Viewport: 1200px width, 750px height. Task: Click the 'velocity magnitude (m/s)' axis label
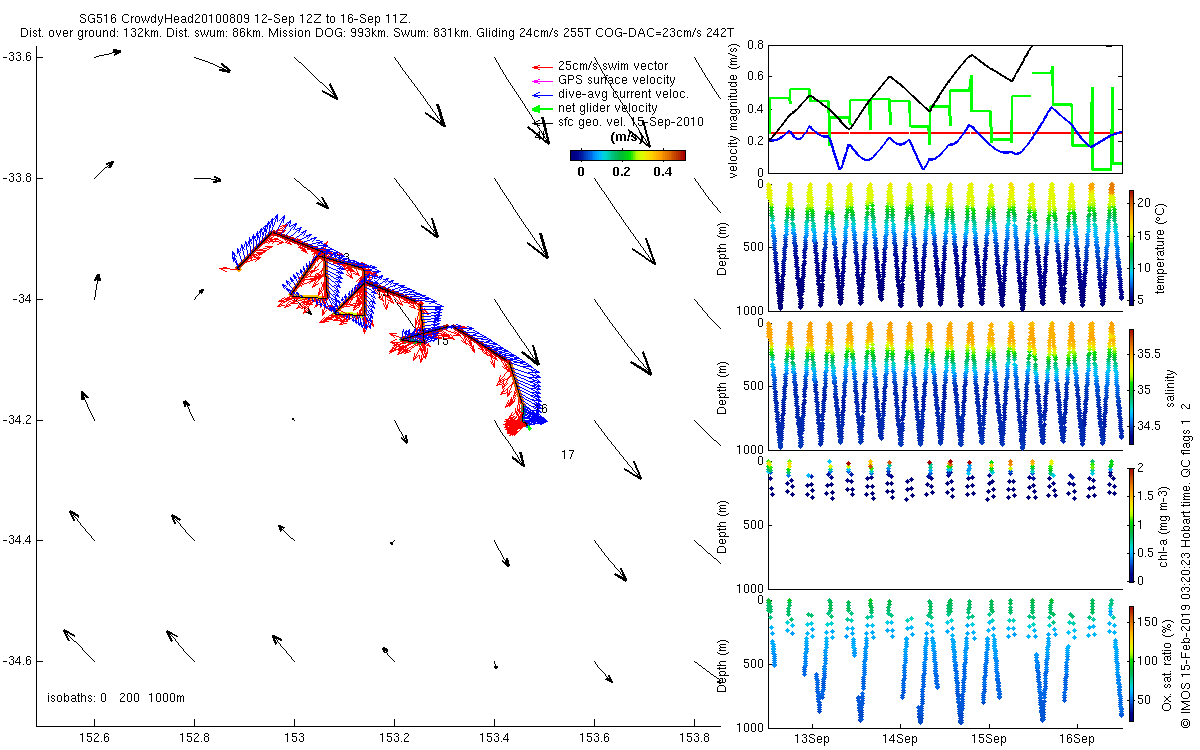click(x=733, y=109)
